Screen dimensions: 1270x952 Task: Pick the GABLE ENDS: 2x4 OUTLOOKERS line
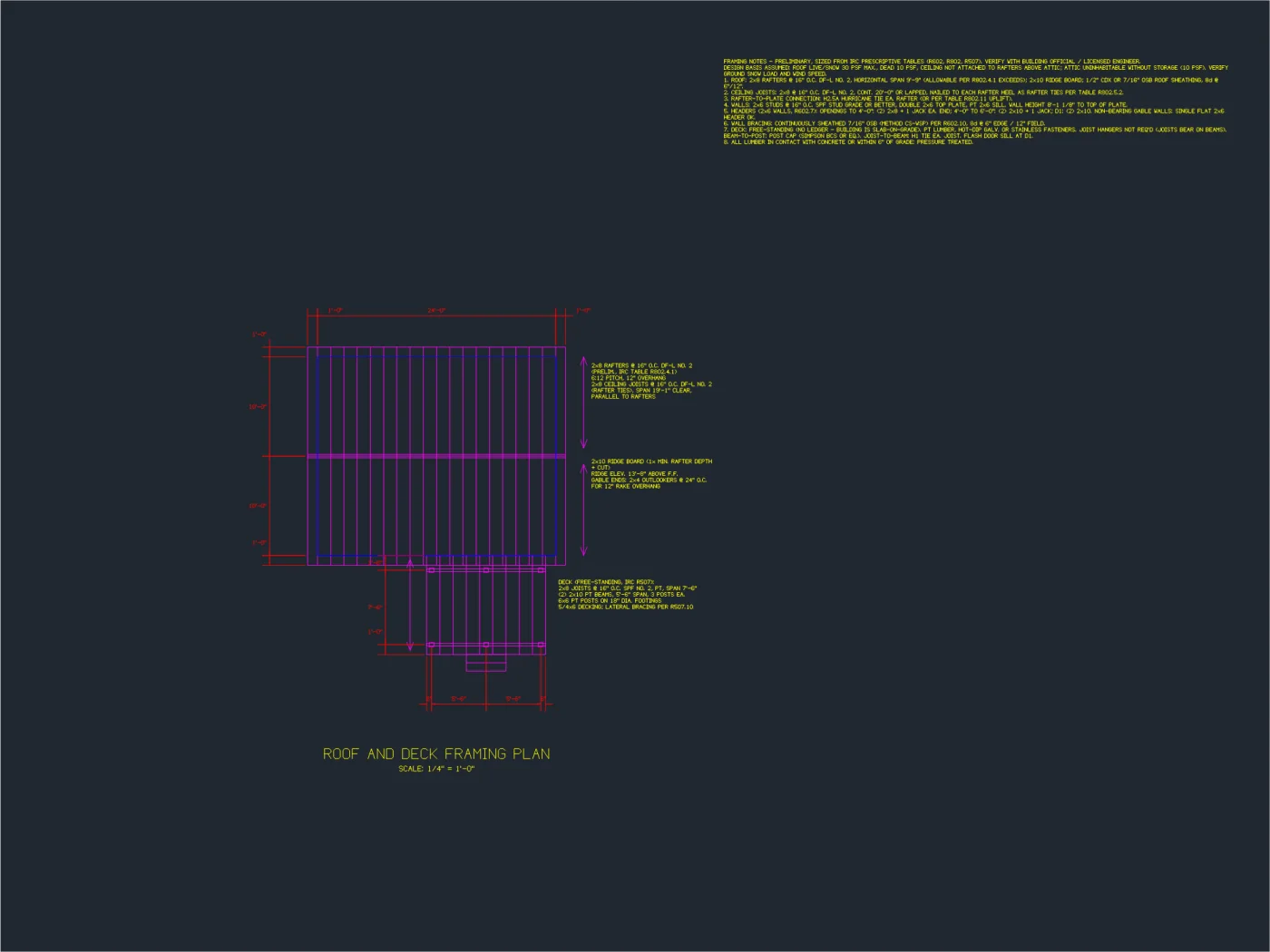(649, 481)
